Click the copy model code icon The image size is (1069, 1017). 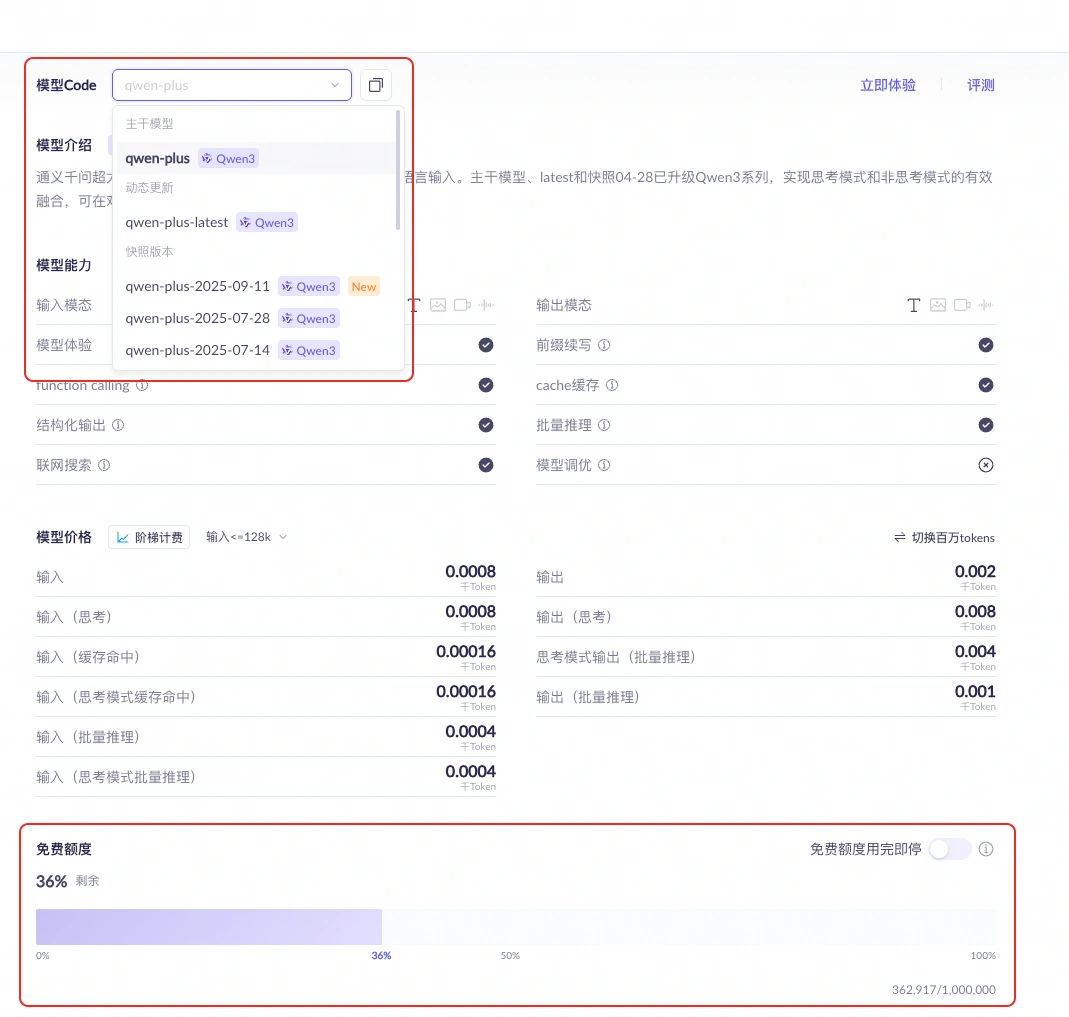(376, 85)
